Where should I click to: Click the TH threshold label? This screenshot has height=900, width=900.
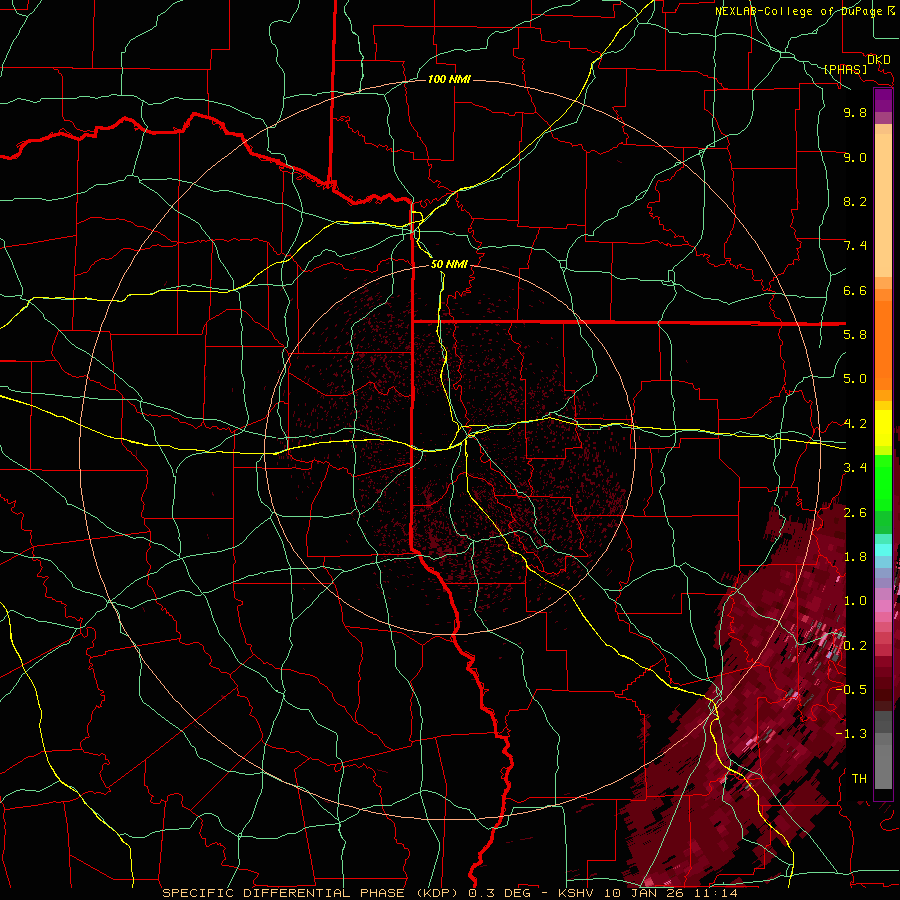[x=859, y=779]
